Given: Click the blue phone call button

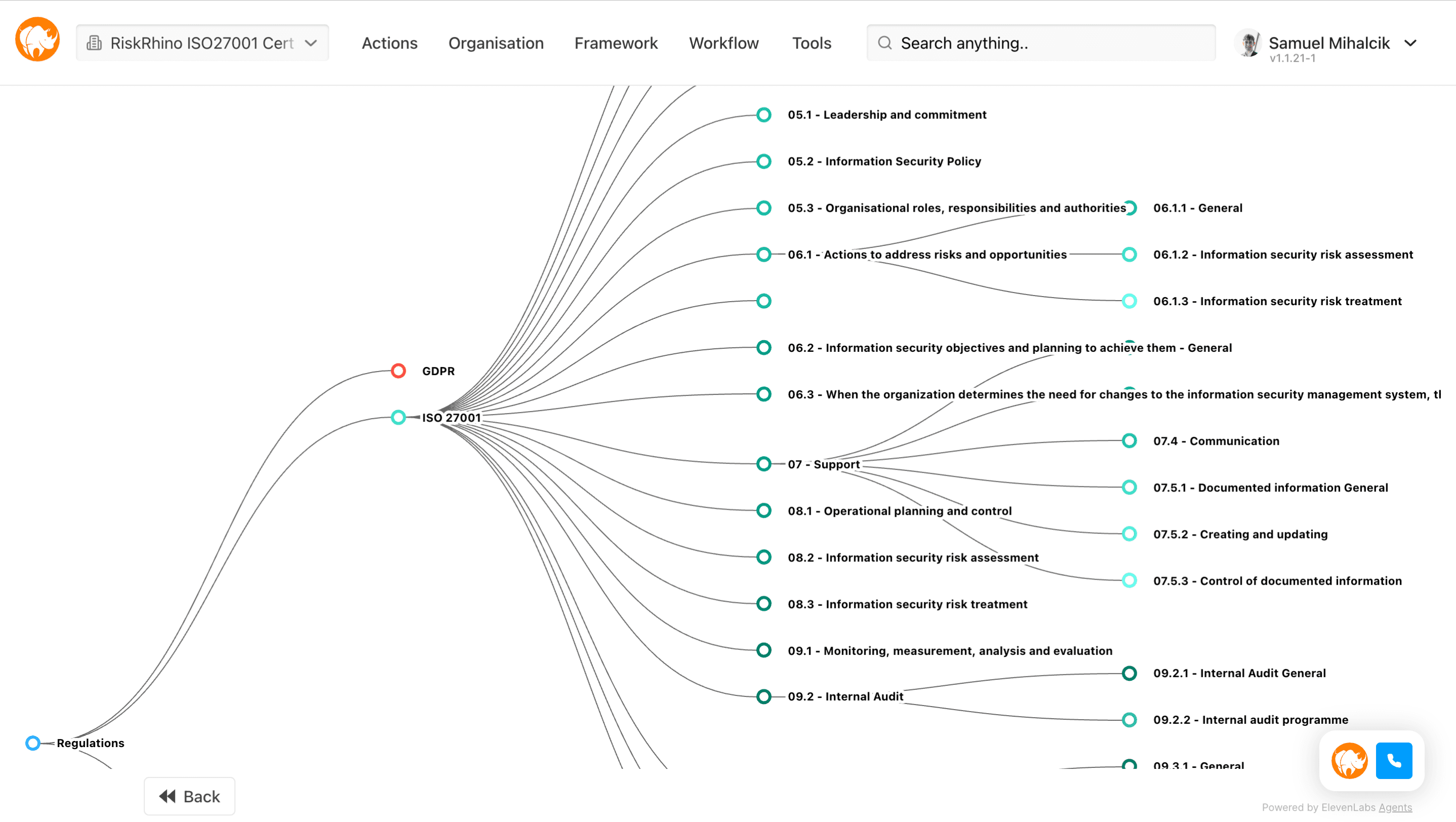Looking at the screenshot, I should coord(1393,760).
